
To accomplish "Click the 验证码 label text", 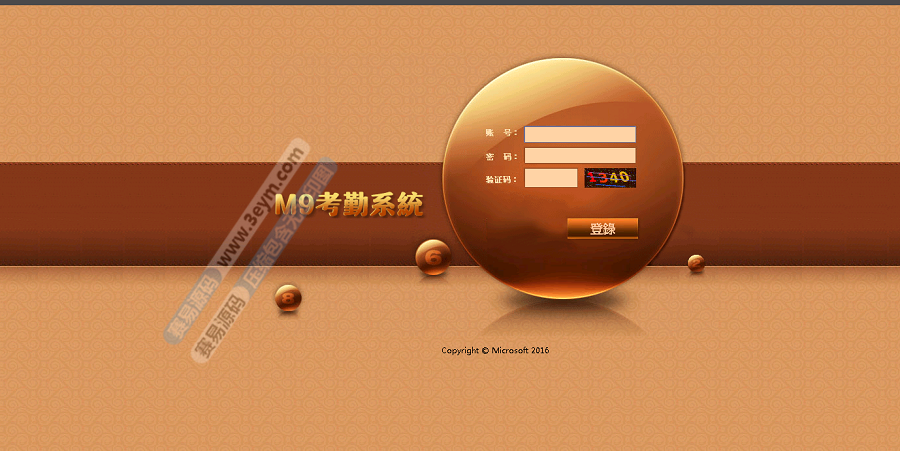I will [x=500, y=180].
